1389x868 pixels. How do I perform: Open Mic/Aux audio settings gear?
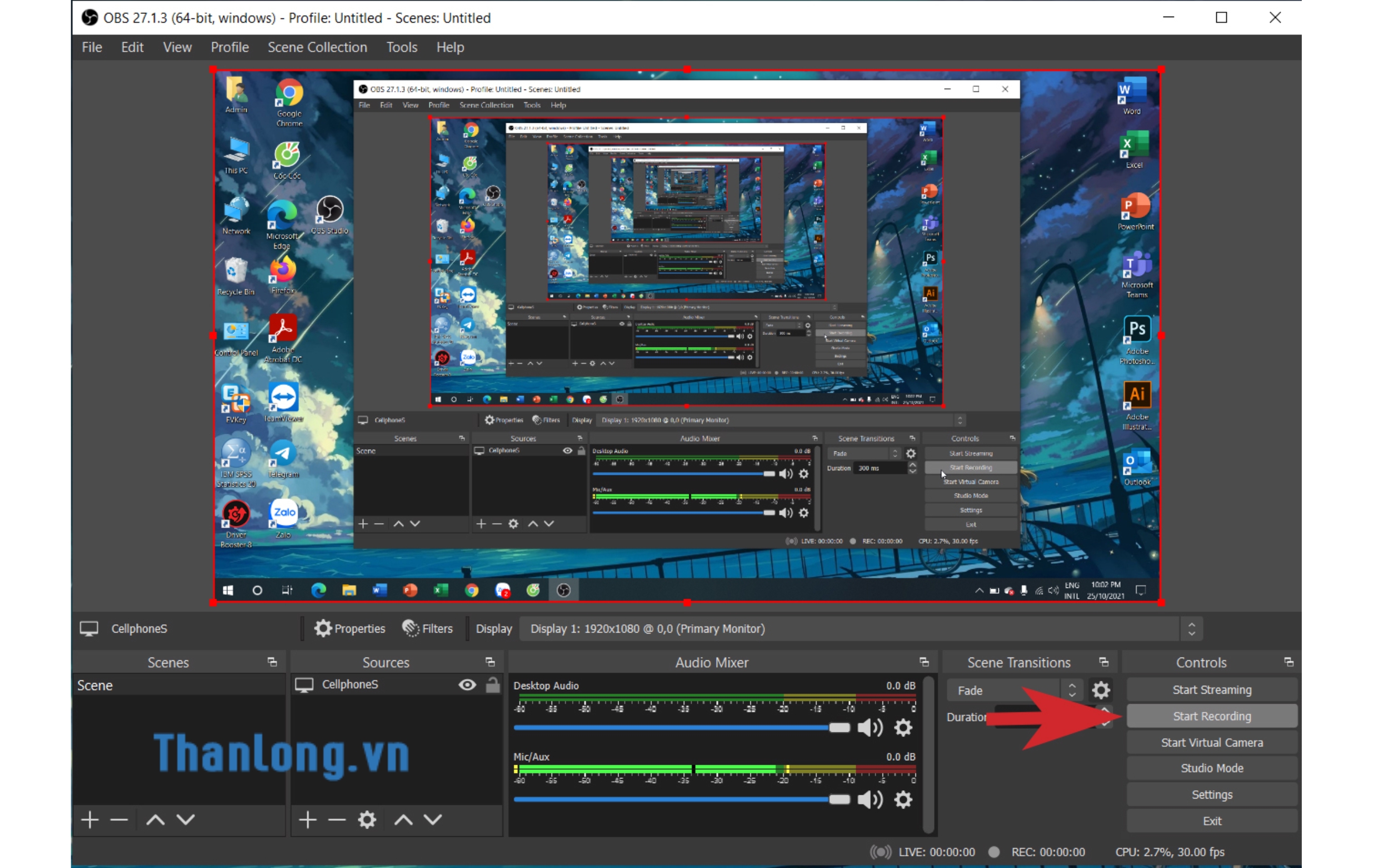click(903, 799)
